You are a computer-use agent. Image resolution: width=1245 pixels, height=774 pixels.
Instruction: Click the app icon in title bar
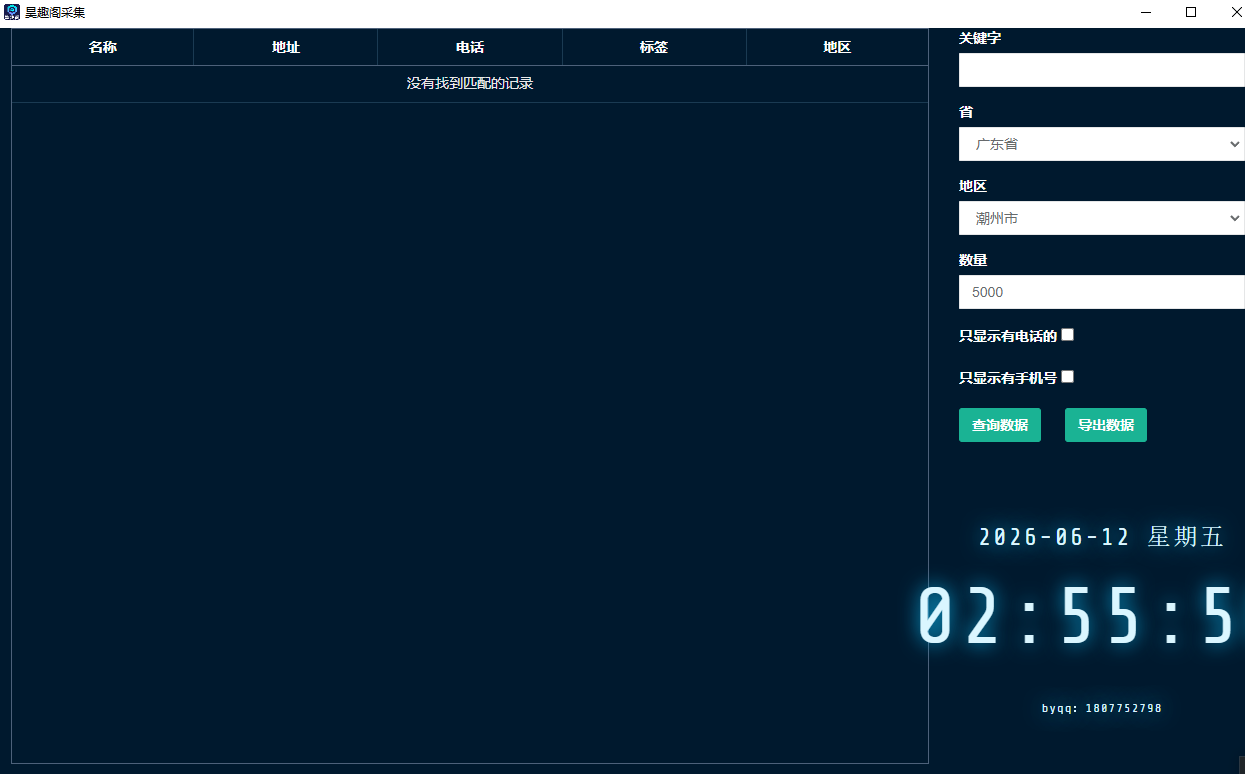coord(12,12)
